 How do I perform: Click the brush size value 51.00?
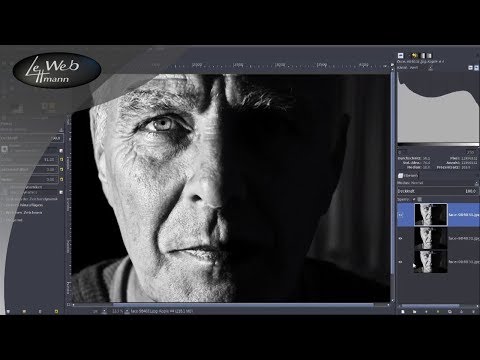coord(49,160)
